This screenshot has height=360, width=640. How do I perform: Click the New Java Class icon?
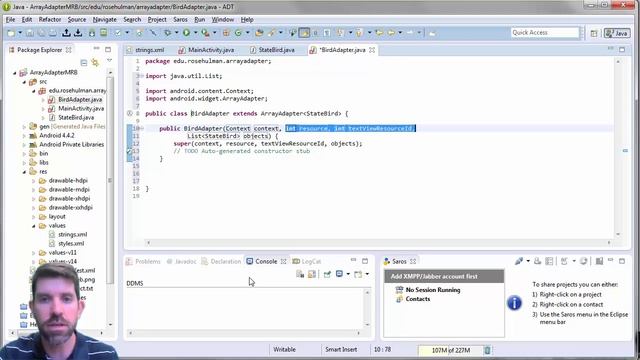click(x=238, y=33)
